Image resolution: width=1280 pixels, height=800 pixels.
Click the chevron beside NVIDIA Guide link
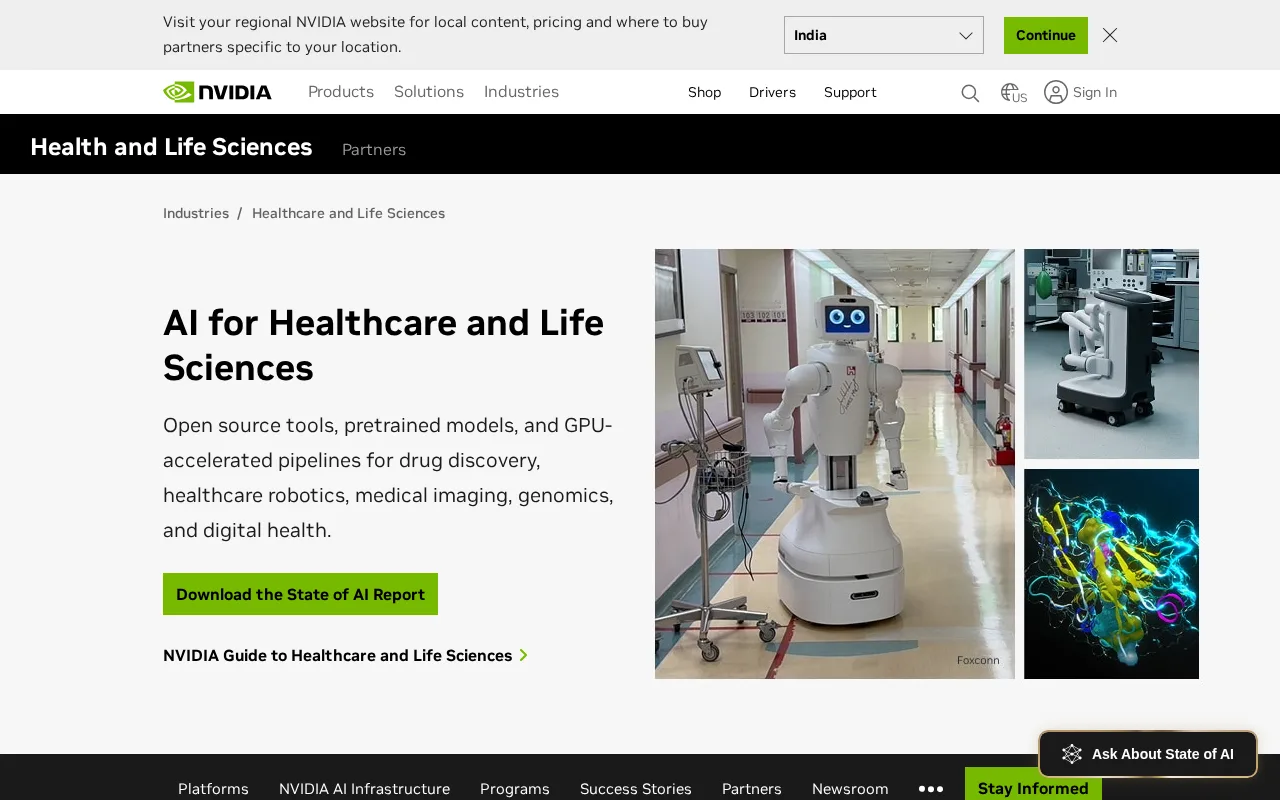[x=523, y=656]
